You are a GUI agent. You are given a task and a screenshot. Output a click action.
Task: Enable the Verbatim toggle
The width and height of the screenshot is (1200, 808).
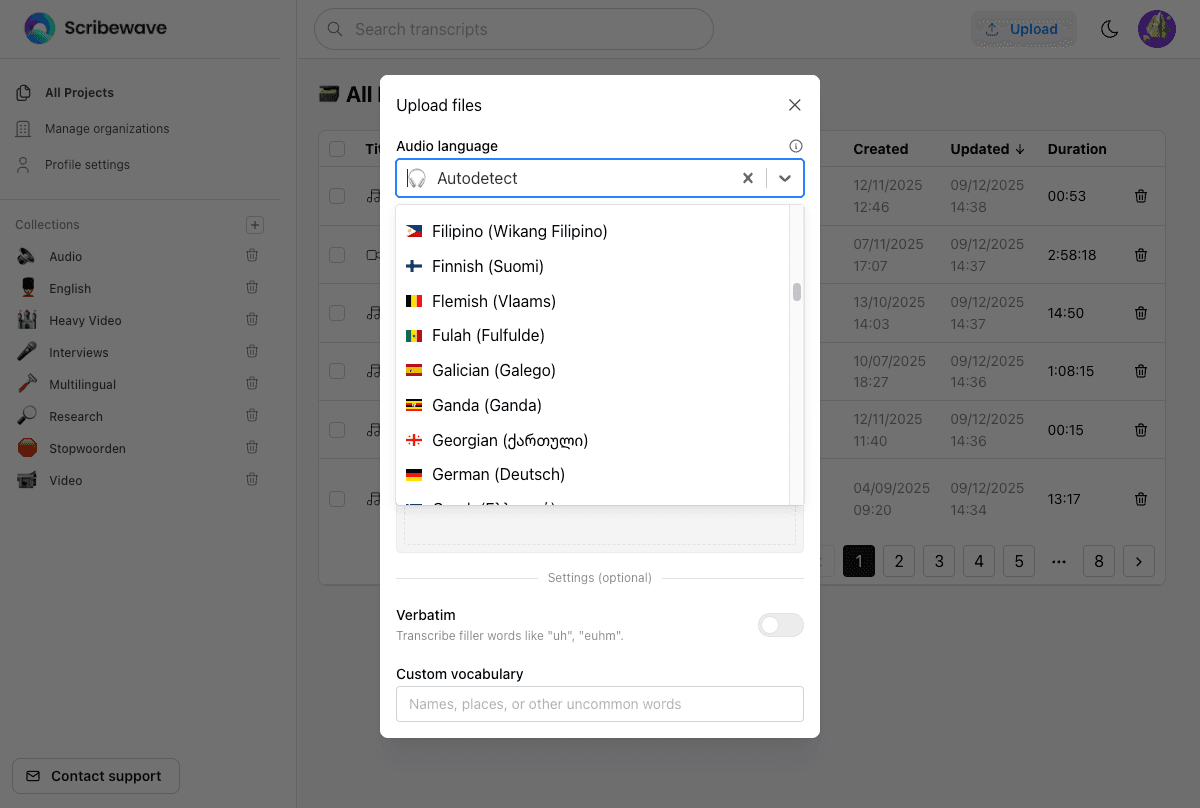pos(780,625)
